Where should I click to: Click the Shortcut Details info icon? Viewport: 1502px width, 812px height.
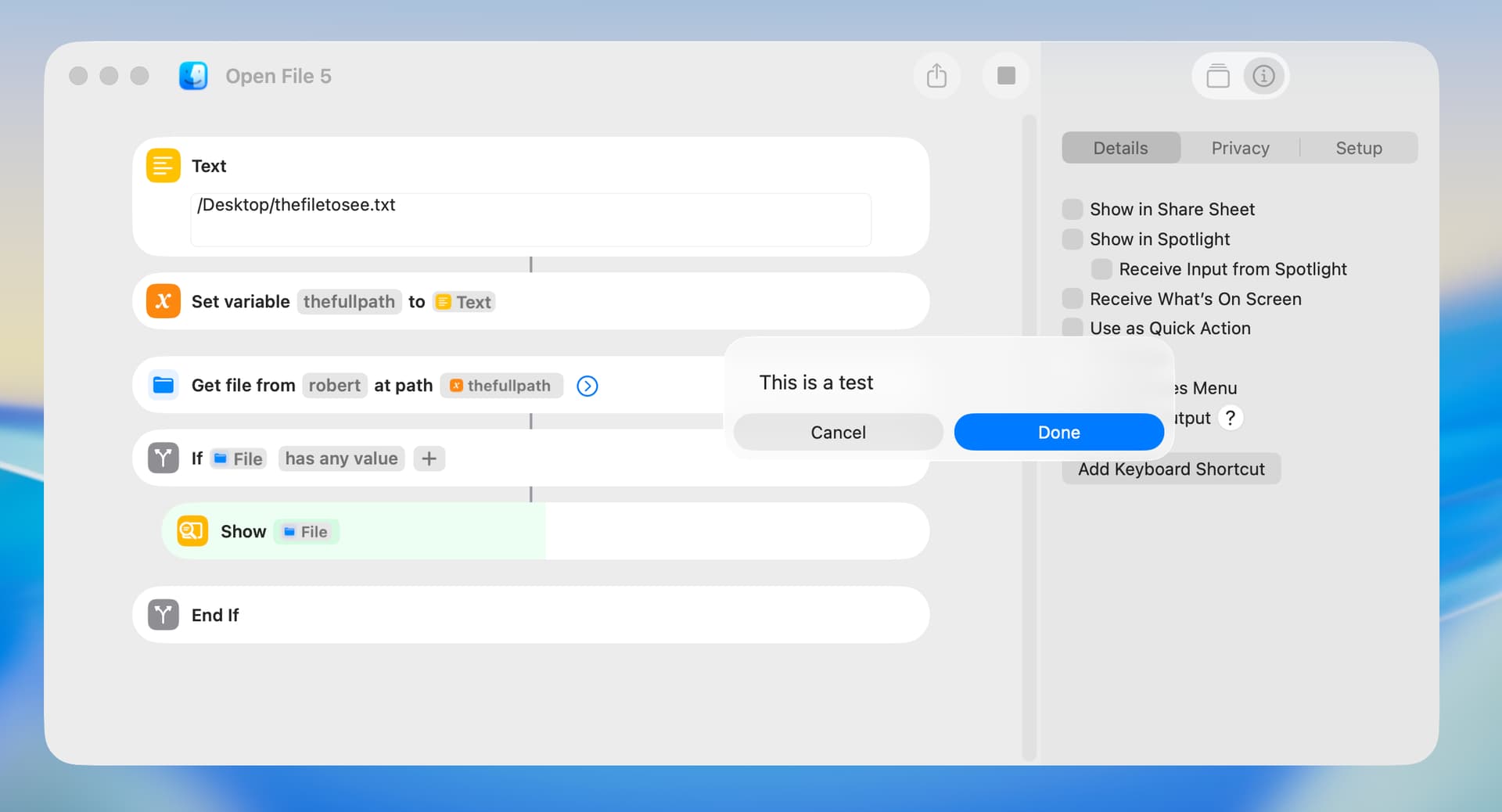click(x=1263, y=76)
